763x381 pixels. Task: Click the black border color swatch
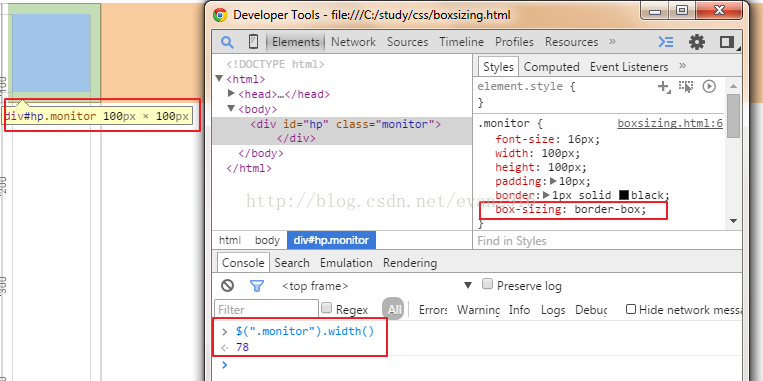pos(624,196)
